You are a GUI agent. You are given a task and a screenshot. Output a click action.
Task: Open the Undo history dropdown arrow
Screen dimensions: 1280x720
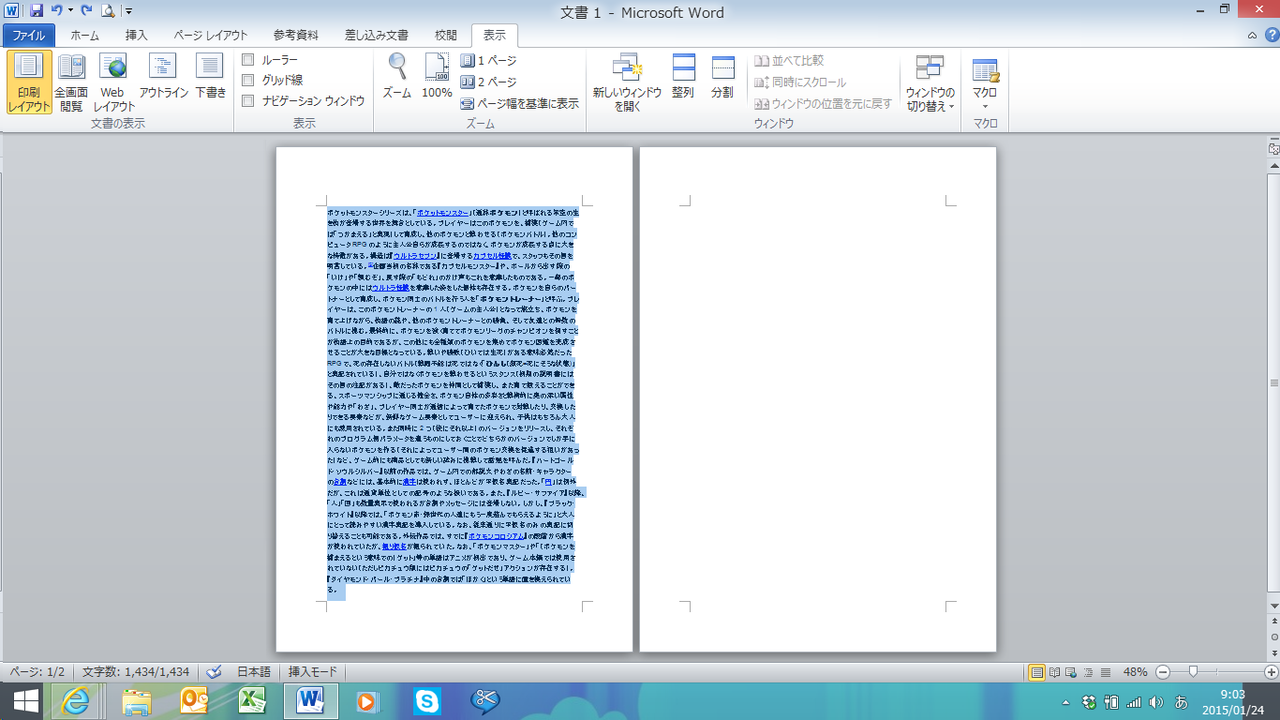click(x=70, y=12)
